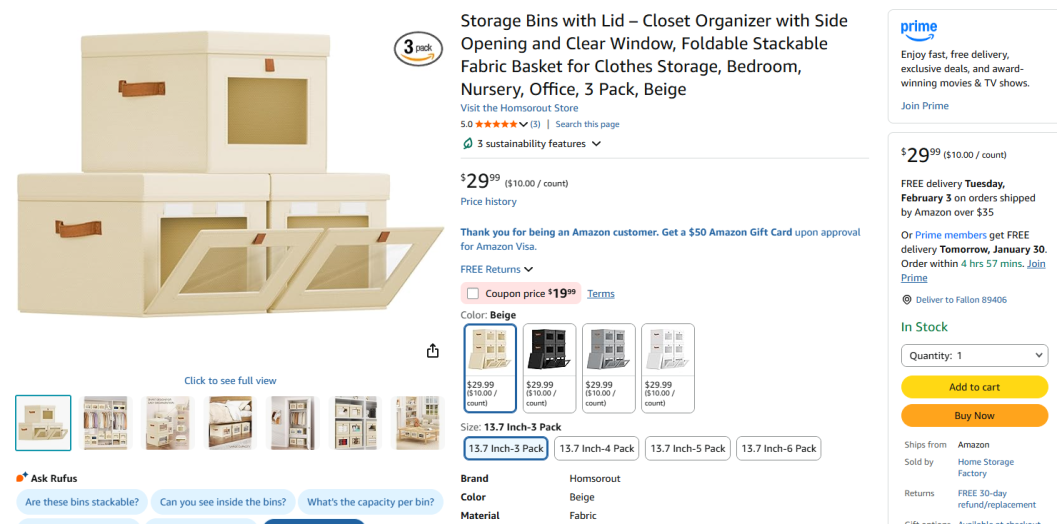Open the Quantity dropdown
Screen dimensions: 1057x524
pyautogui.click(x=974, y=355)
